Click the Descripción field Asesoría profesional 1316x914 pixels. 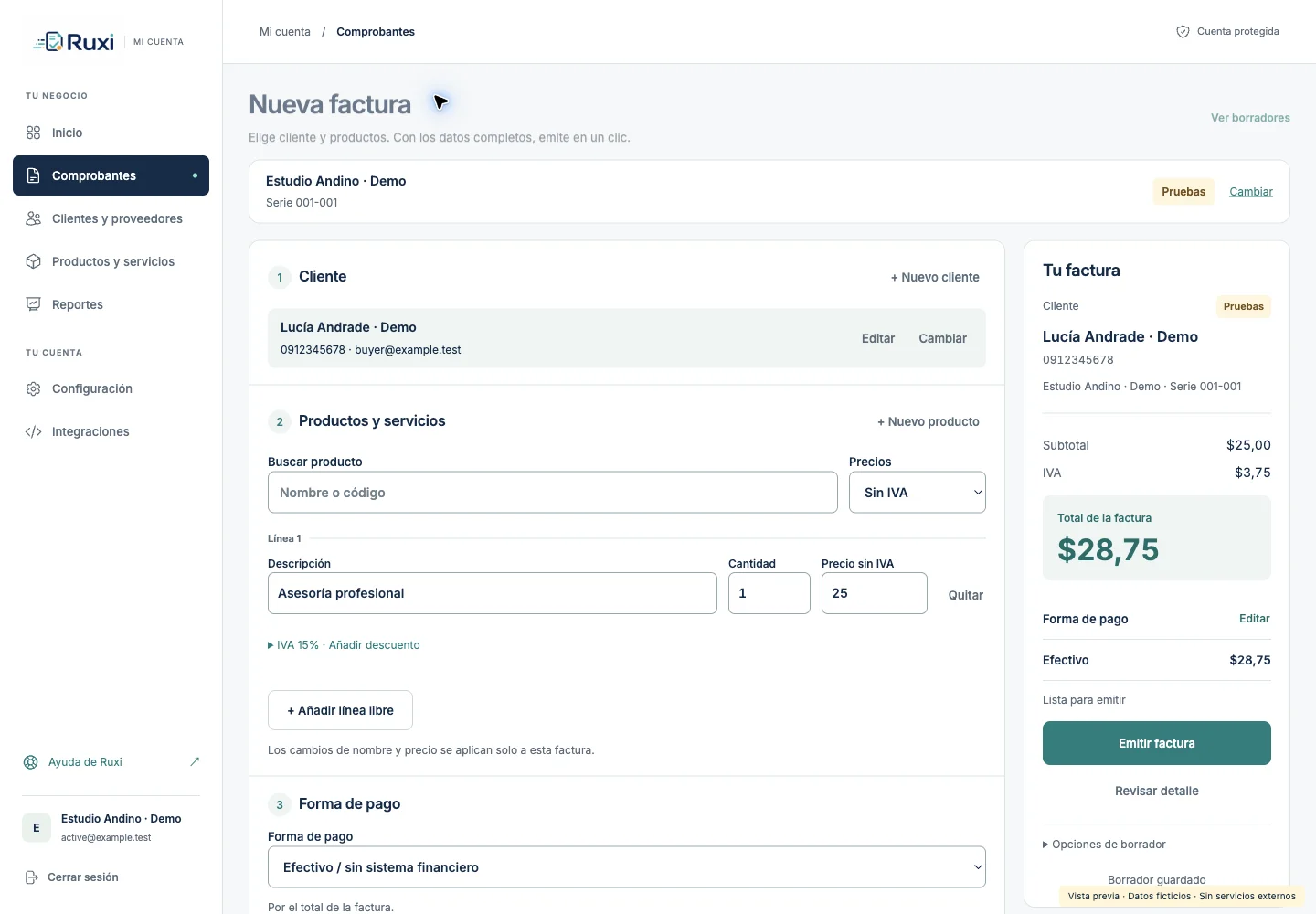point(492,593)
